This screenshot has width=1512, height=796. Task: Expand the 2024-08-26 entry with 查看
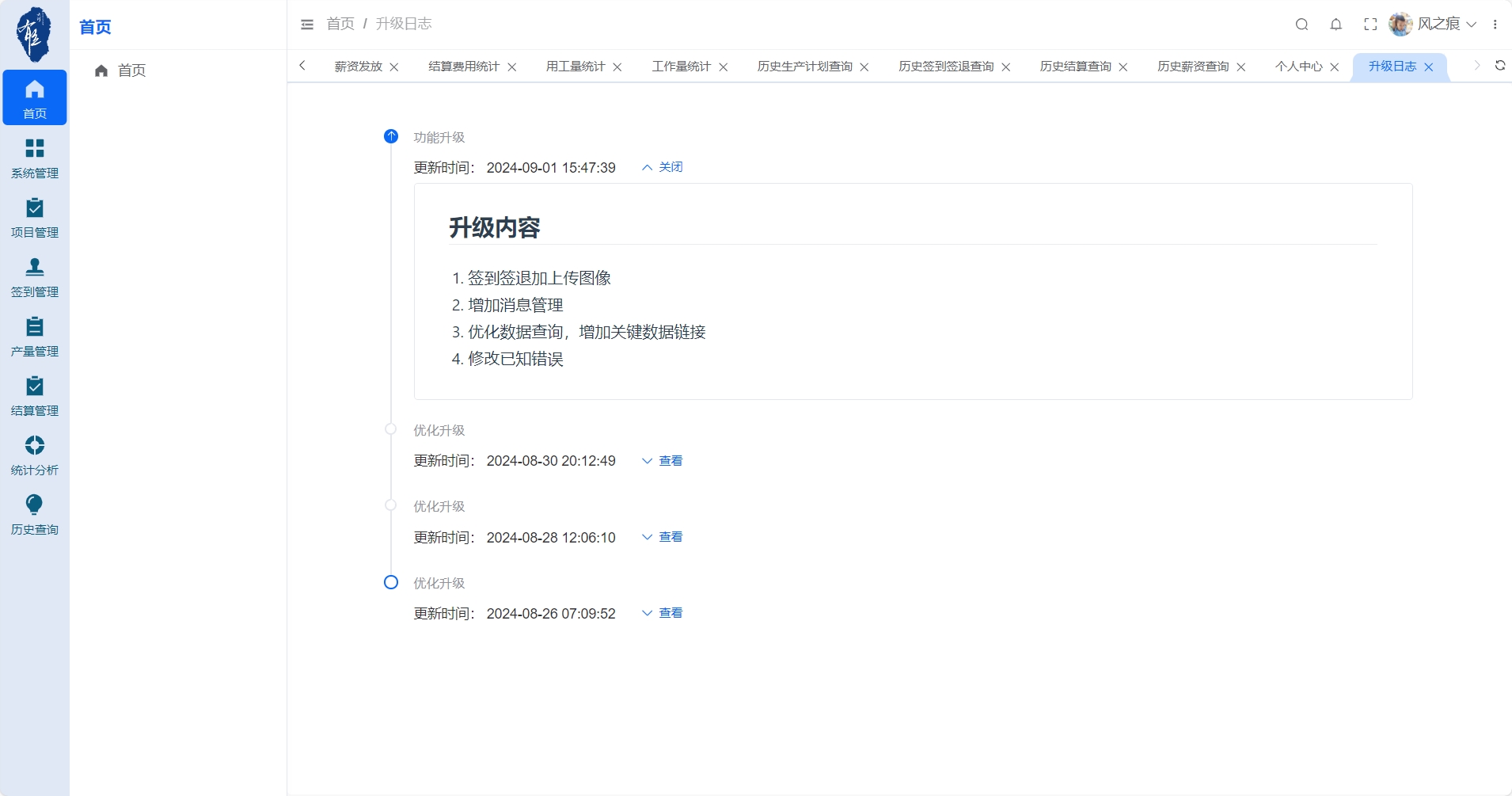pyautogui.click(x=663, y=613)
